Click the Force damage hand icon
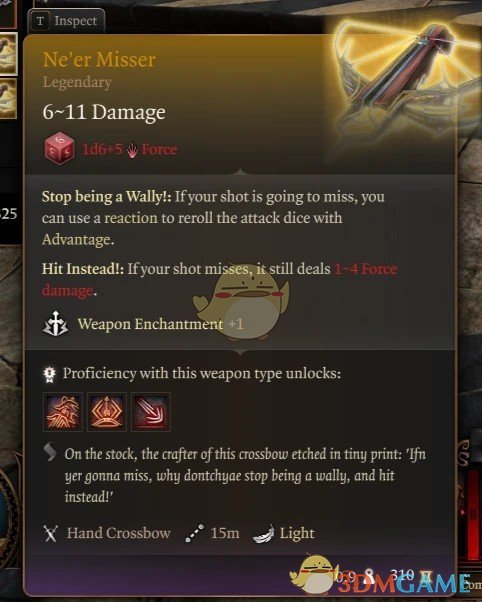This screenshot has width=482, height=602. click(132, 150)
